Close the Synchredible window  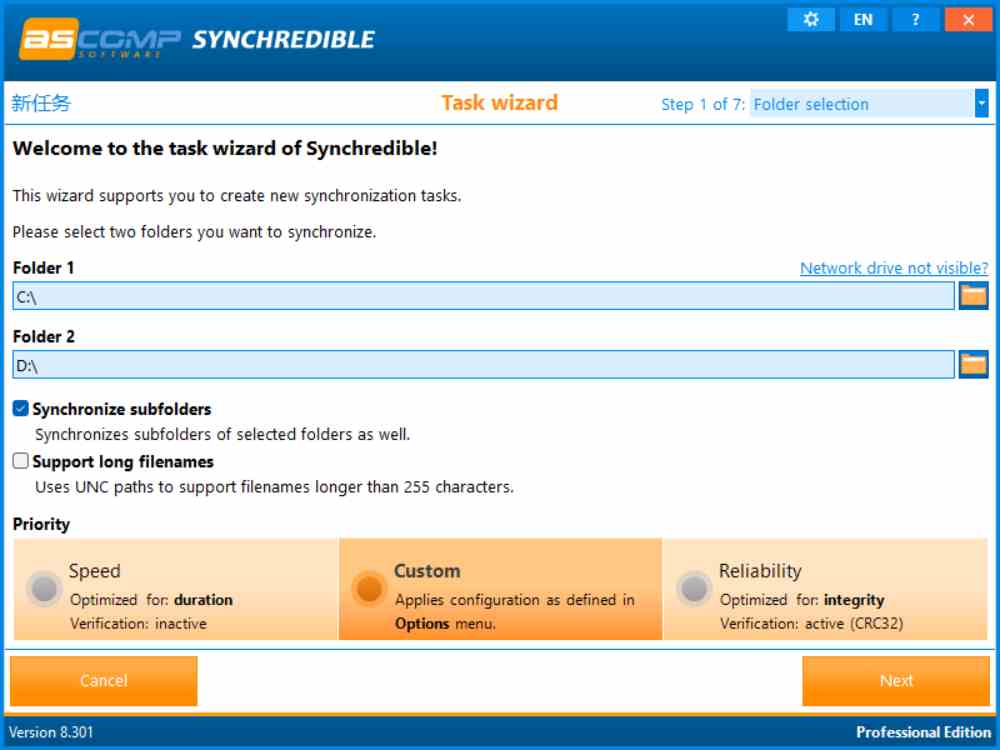[968, 20]
